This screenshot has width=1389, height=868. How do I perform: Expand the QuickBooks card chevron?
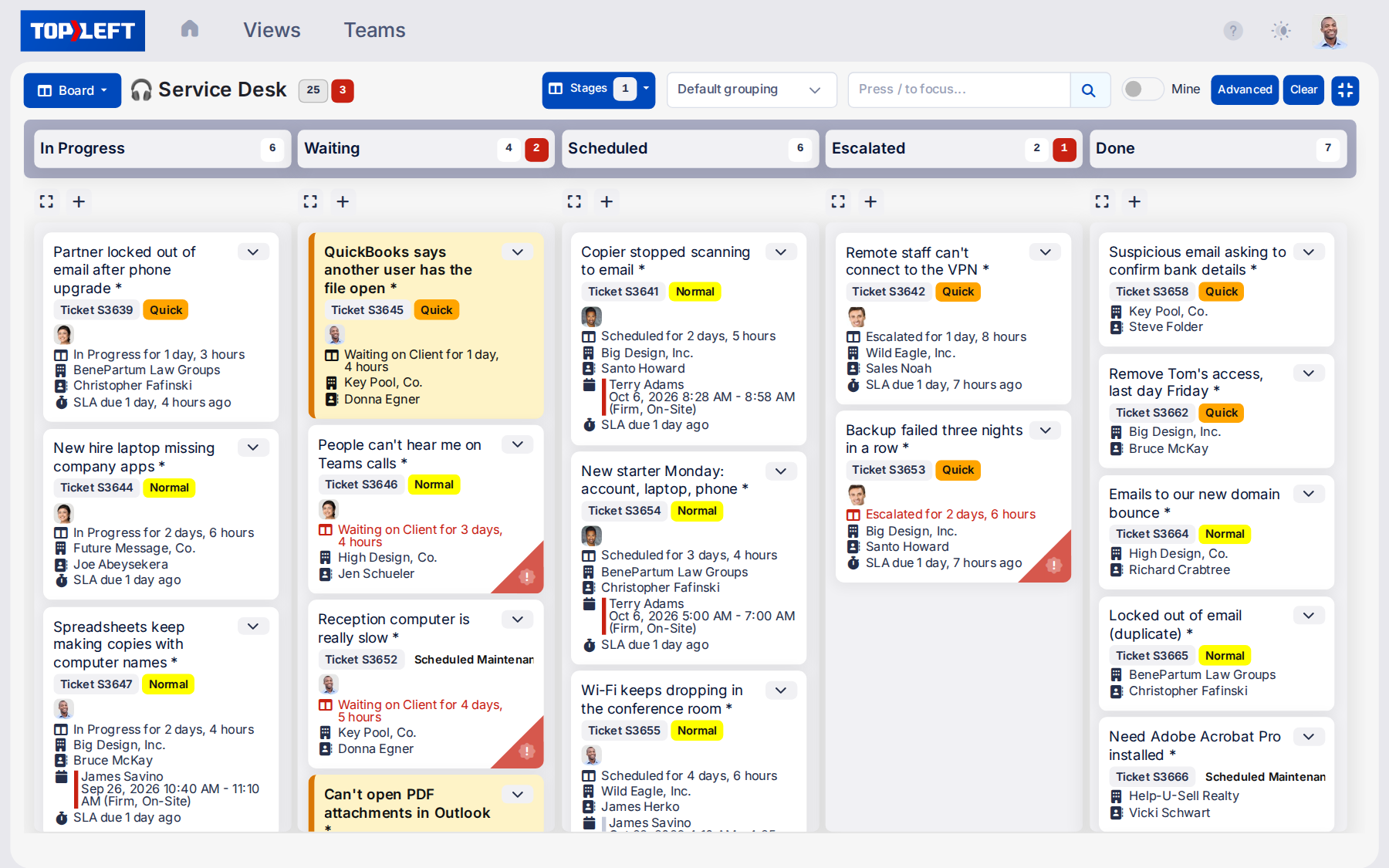click(x=518, y=252)
